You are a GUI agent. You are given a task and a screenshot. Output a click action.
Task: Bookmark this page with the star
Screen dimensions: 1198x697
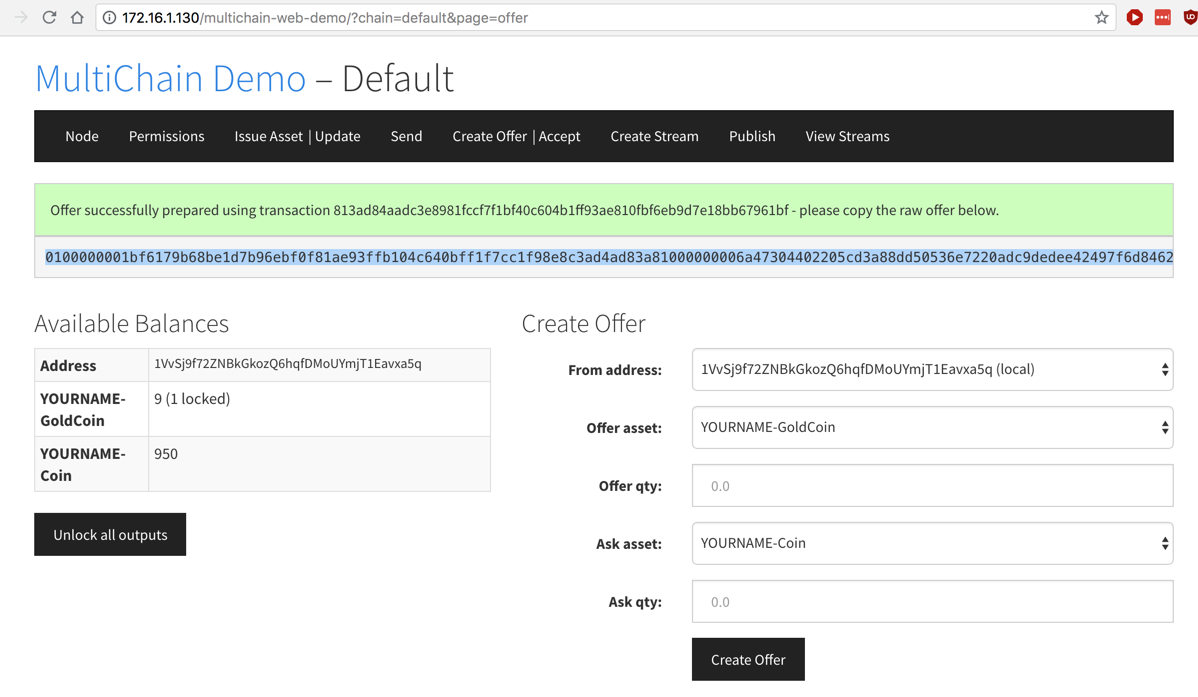(x=1101, y=18)
